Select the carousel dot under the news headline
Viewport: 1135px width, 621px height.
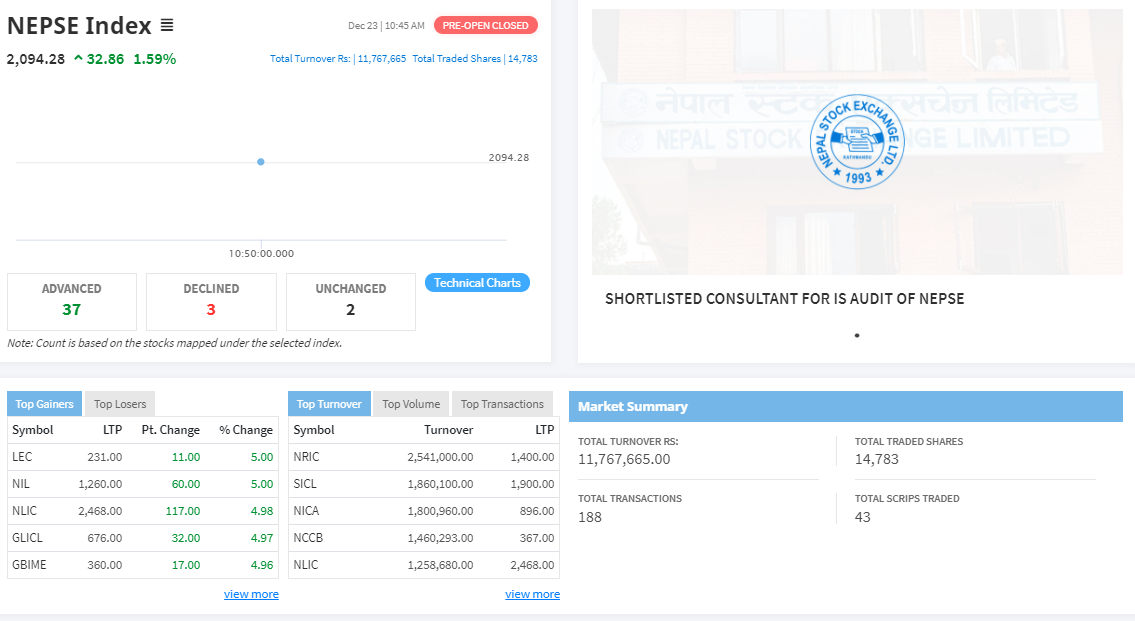[857, 335]
